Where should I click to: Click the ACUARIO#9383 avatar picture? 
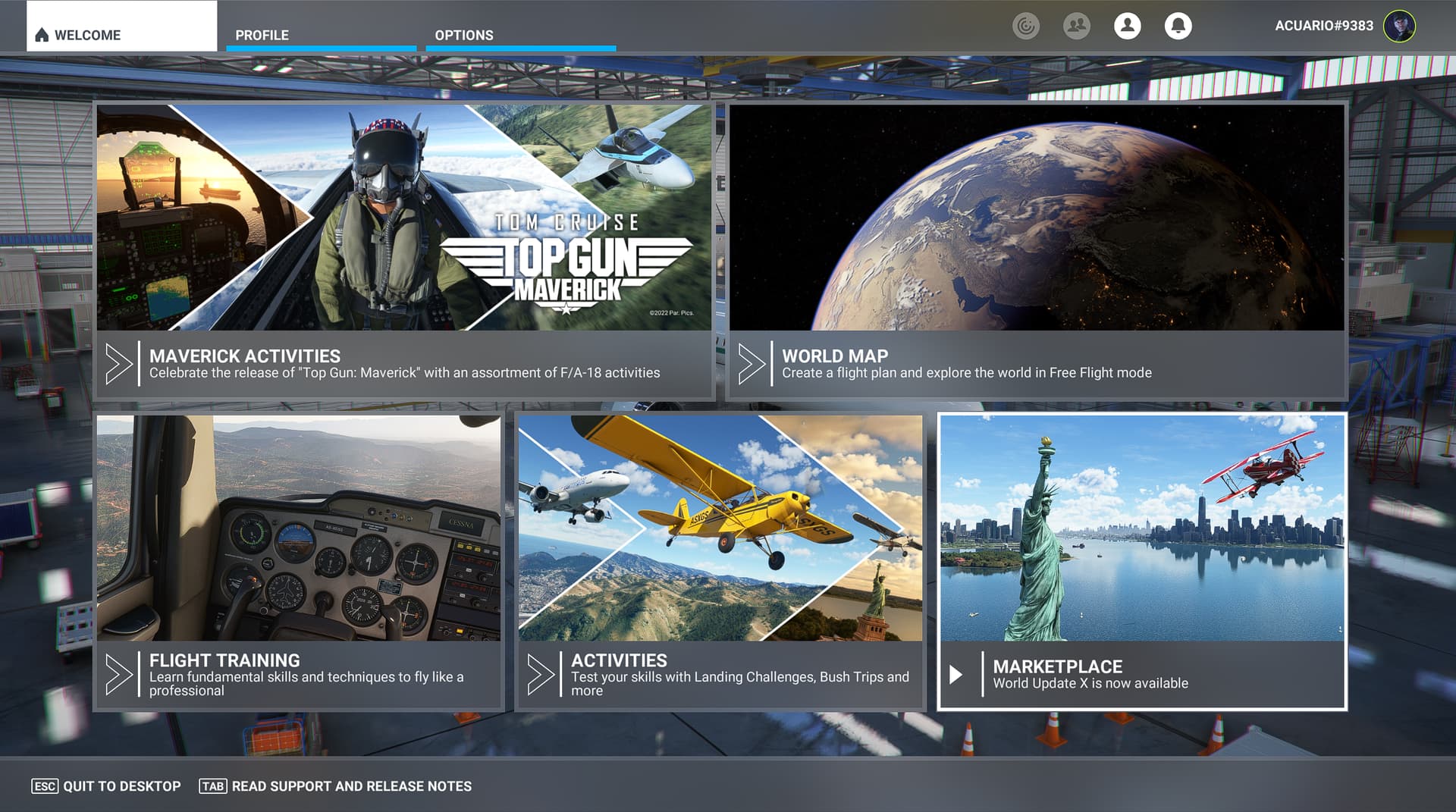1399,26
